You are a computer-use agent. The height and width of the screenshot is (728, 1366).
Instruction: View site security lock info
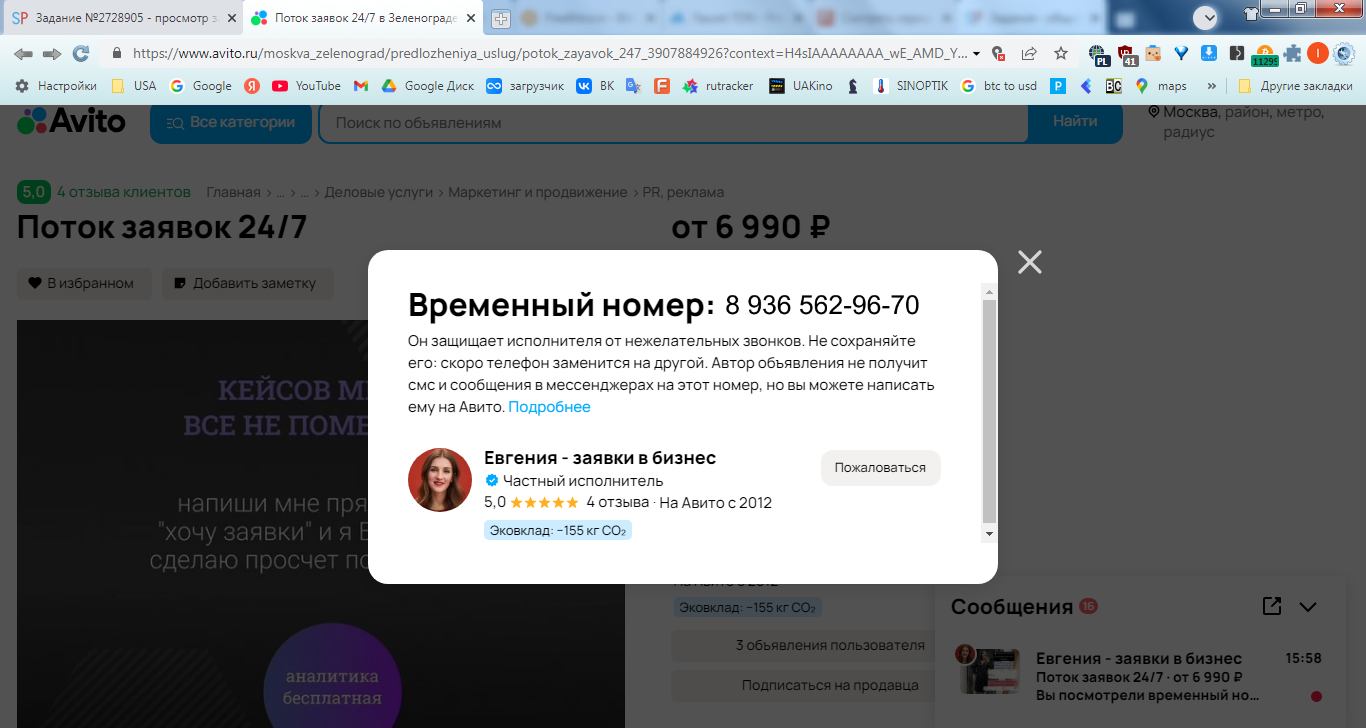coord(117,53)
